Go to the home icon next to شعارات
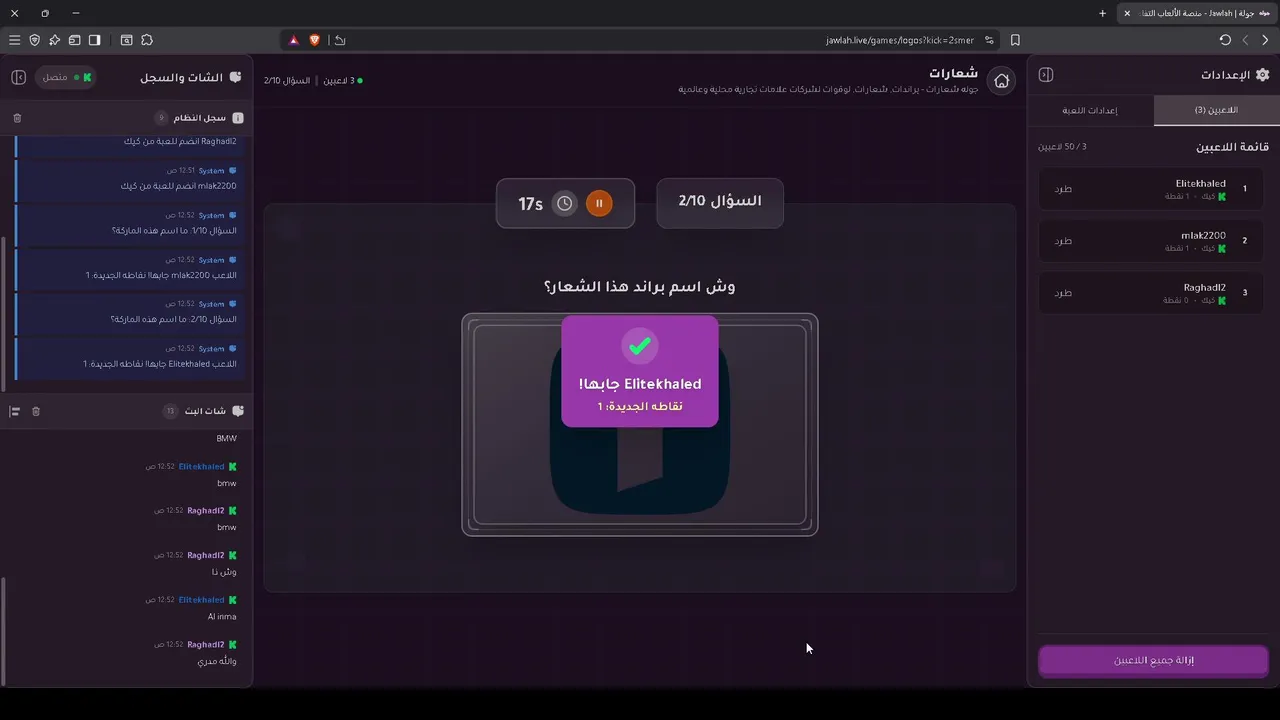The width and height of the screenshot is (1280, 720). click(x=1001, y=81)
